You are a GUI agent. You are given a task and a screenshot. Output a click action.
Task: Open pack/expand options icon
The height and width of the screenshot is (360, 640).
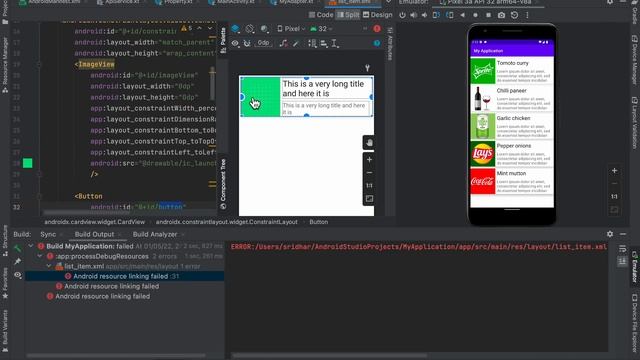[x=312, y=43]
